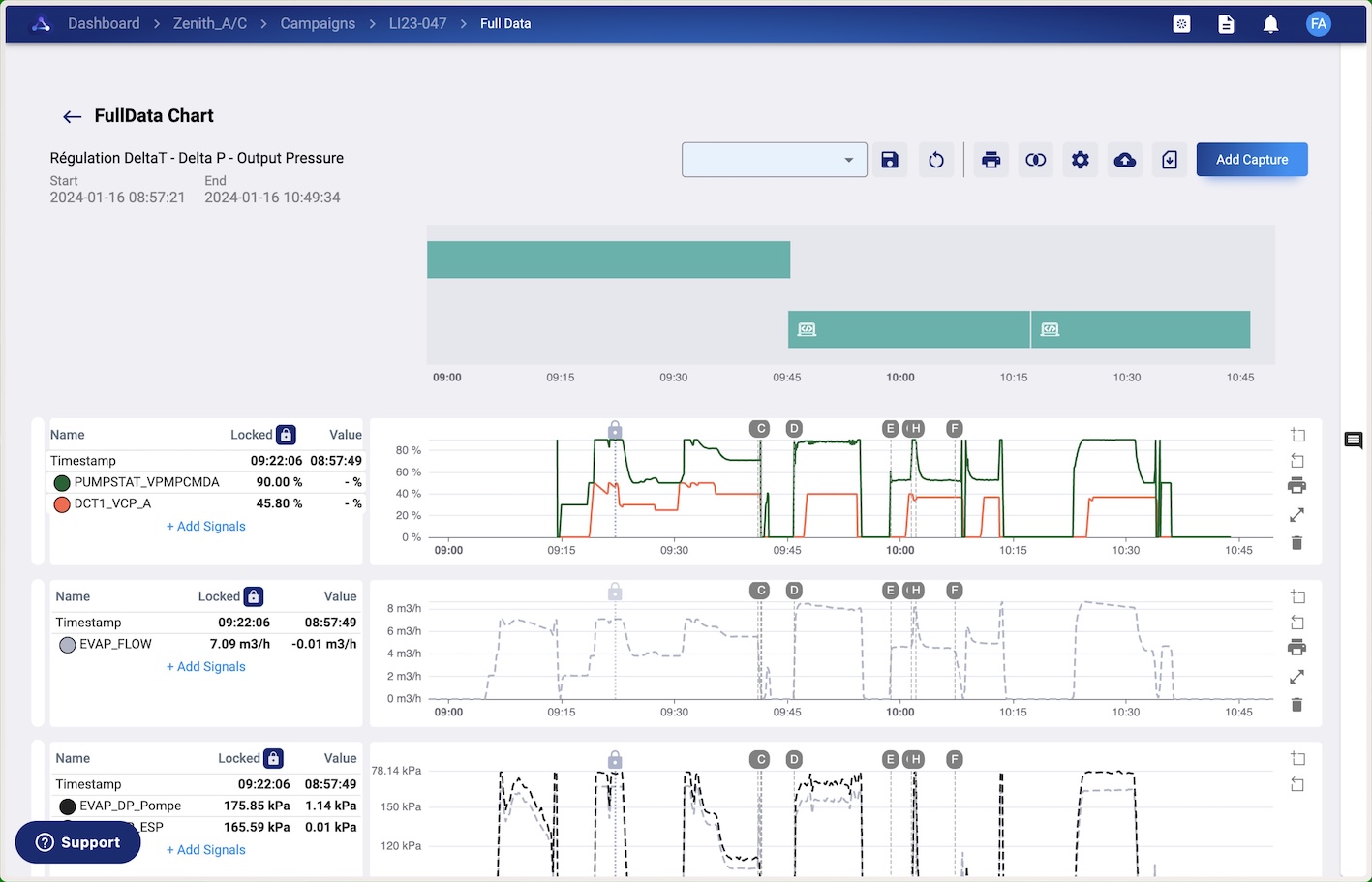Image resolution: width=1372 pixels, height=882 pixels.
Task: Add-zoom-selection icon on the PUMPSTAT chart
Action: [x=1297, y=436]
